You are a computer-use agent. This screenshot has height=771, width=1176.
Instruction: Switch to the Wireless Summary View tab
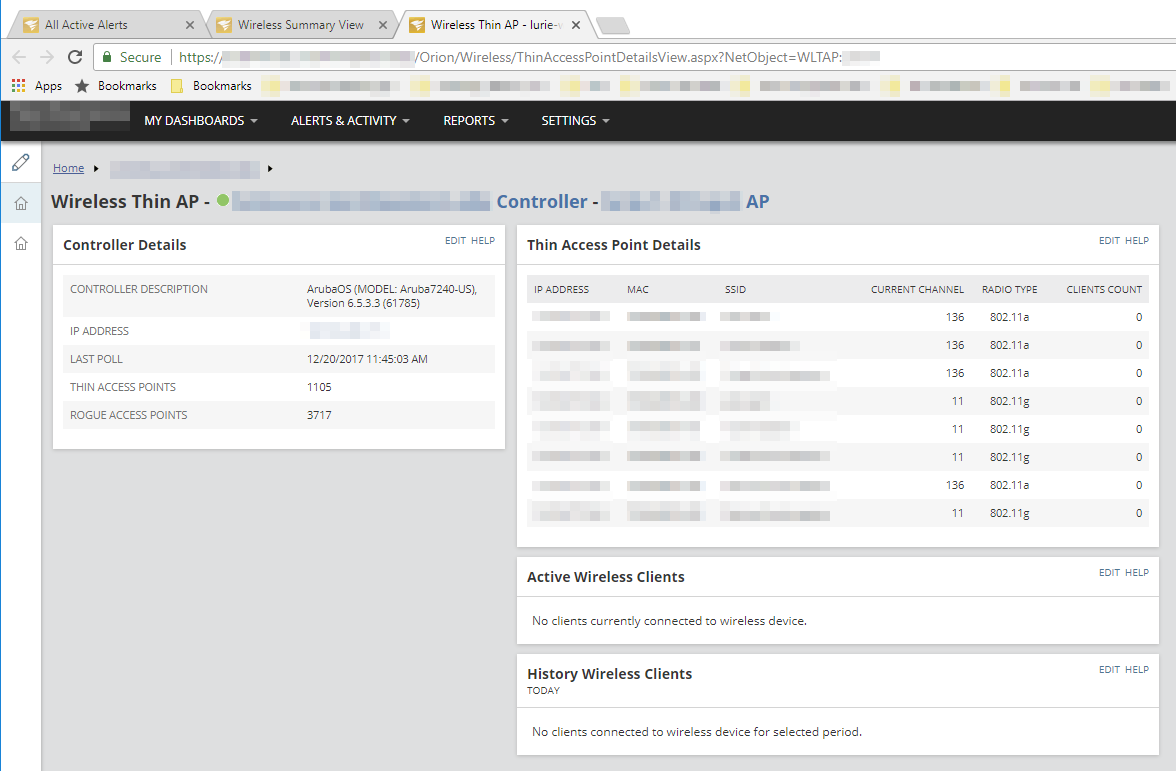(x=300, y=25)
